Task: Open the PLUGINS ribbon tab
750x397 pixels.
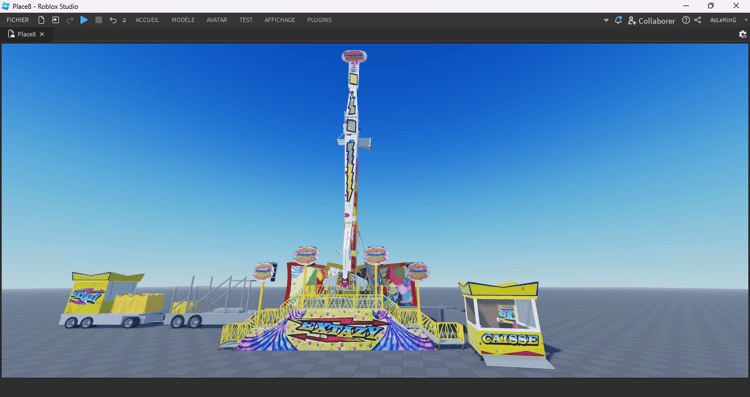Action: pyautogui.click(x=320, y=20)
